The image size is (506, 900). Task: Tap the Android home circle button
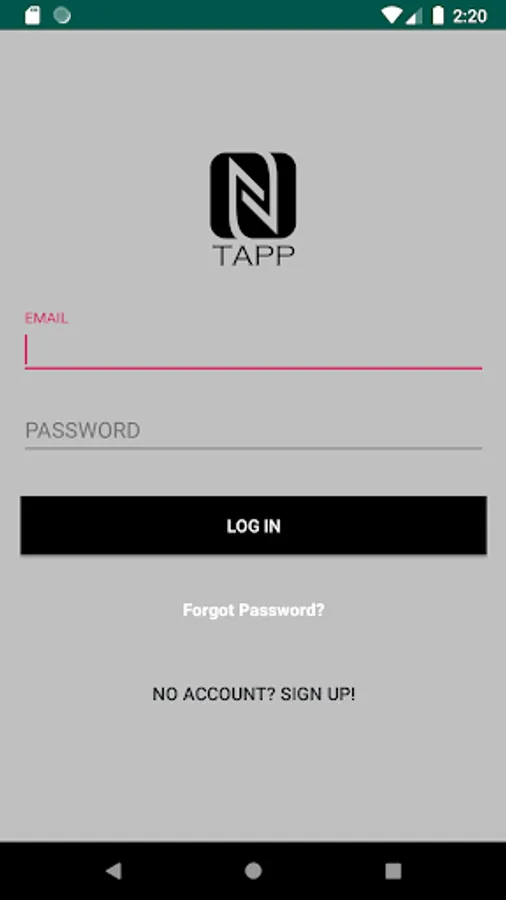[x=253, y=871]
